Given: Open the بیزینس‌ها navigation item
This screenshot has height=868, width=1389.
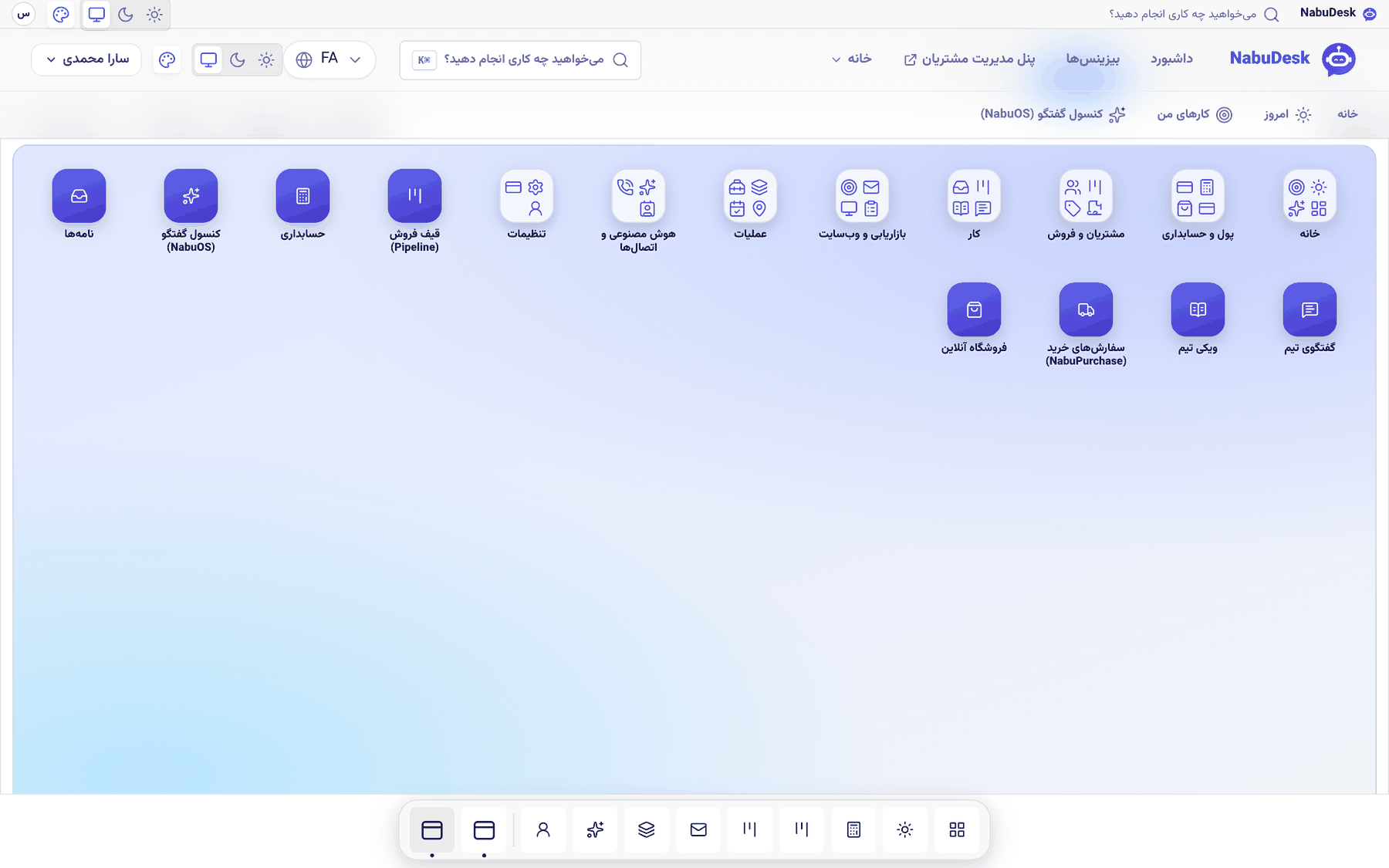Looking at the screenshot, I should [x=1093, y=59].
